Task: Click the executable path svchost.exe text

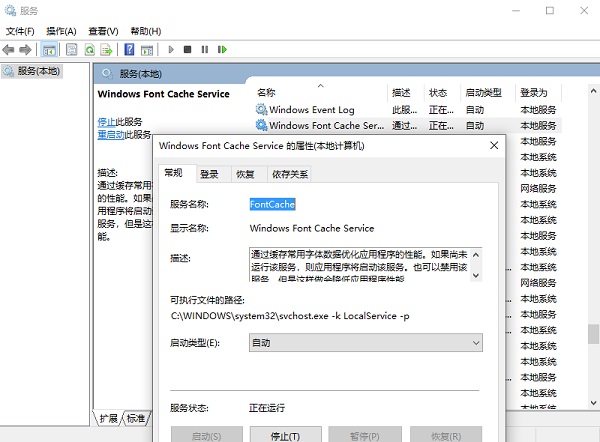Action: click(x=290, y=316)
